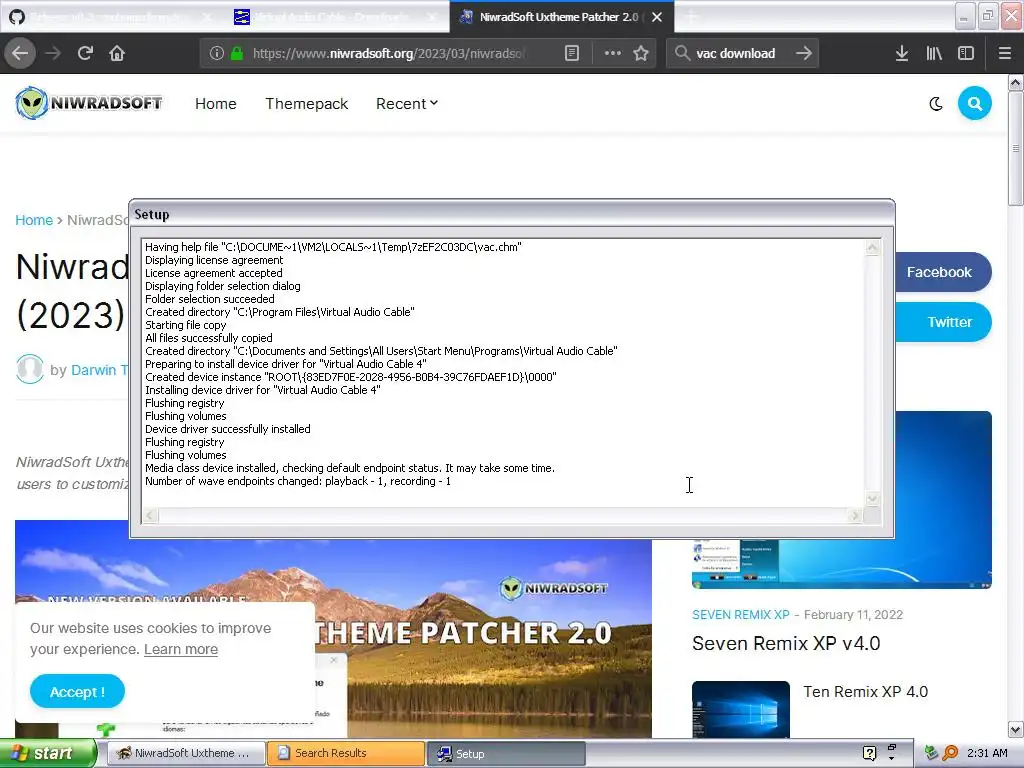Show site information icon in address bar
Screen dimensions: 1024x768
click(217, 54)
